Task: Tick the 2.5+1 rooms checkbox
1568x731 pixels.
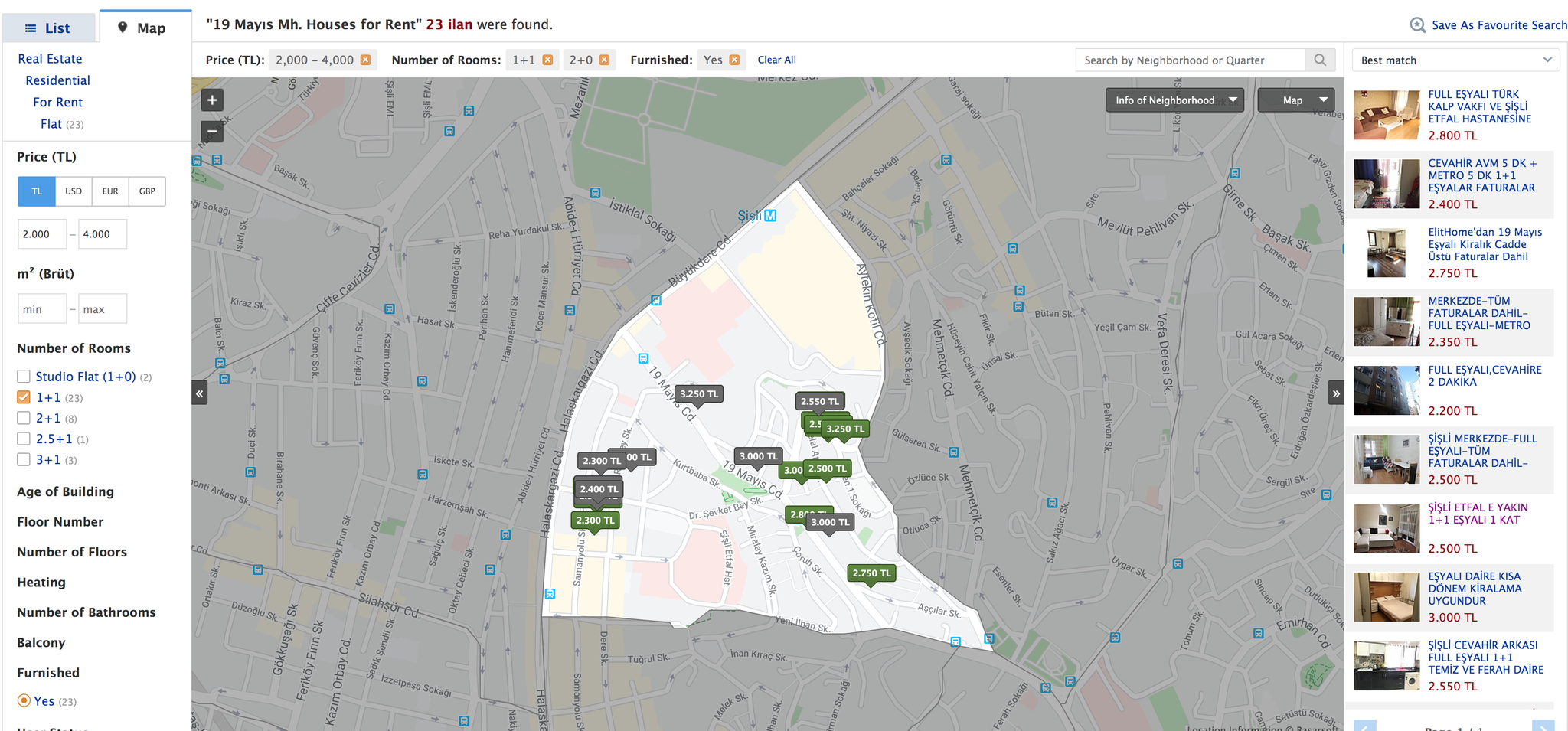Action: click(x=24, y=439)
